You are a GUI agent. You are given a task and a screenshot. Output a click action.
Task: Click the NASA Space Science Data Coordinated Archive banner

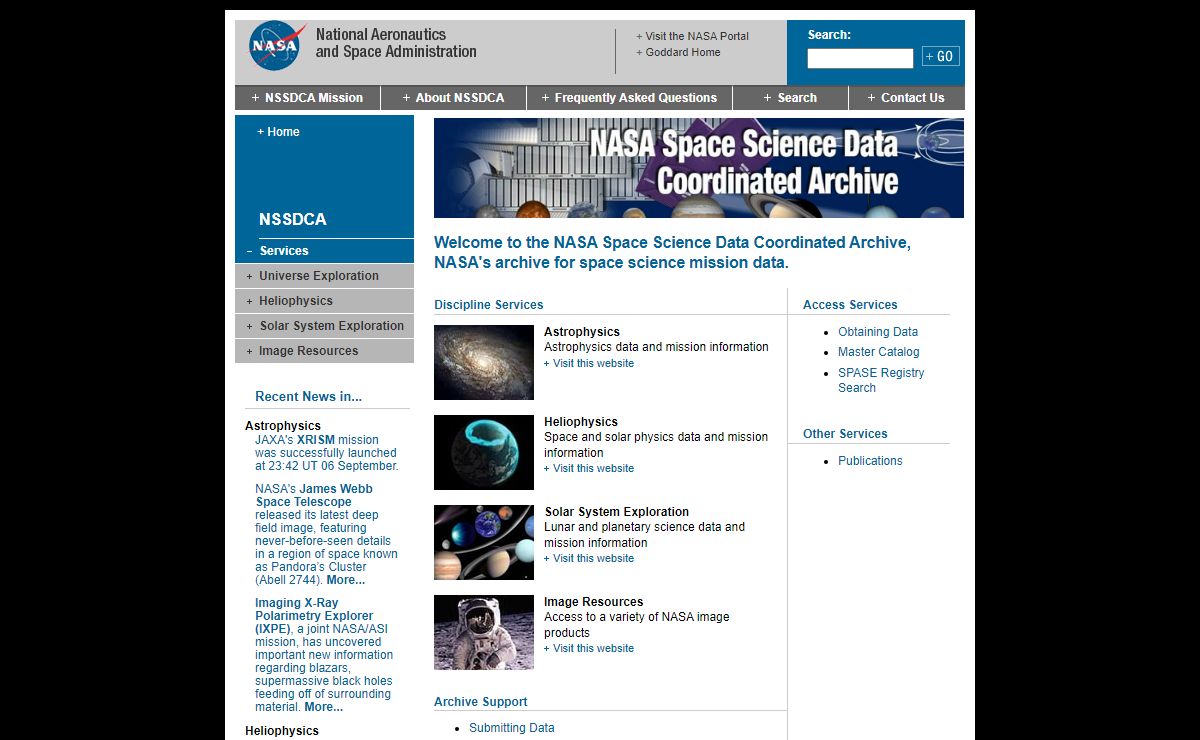(699, 168)
